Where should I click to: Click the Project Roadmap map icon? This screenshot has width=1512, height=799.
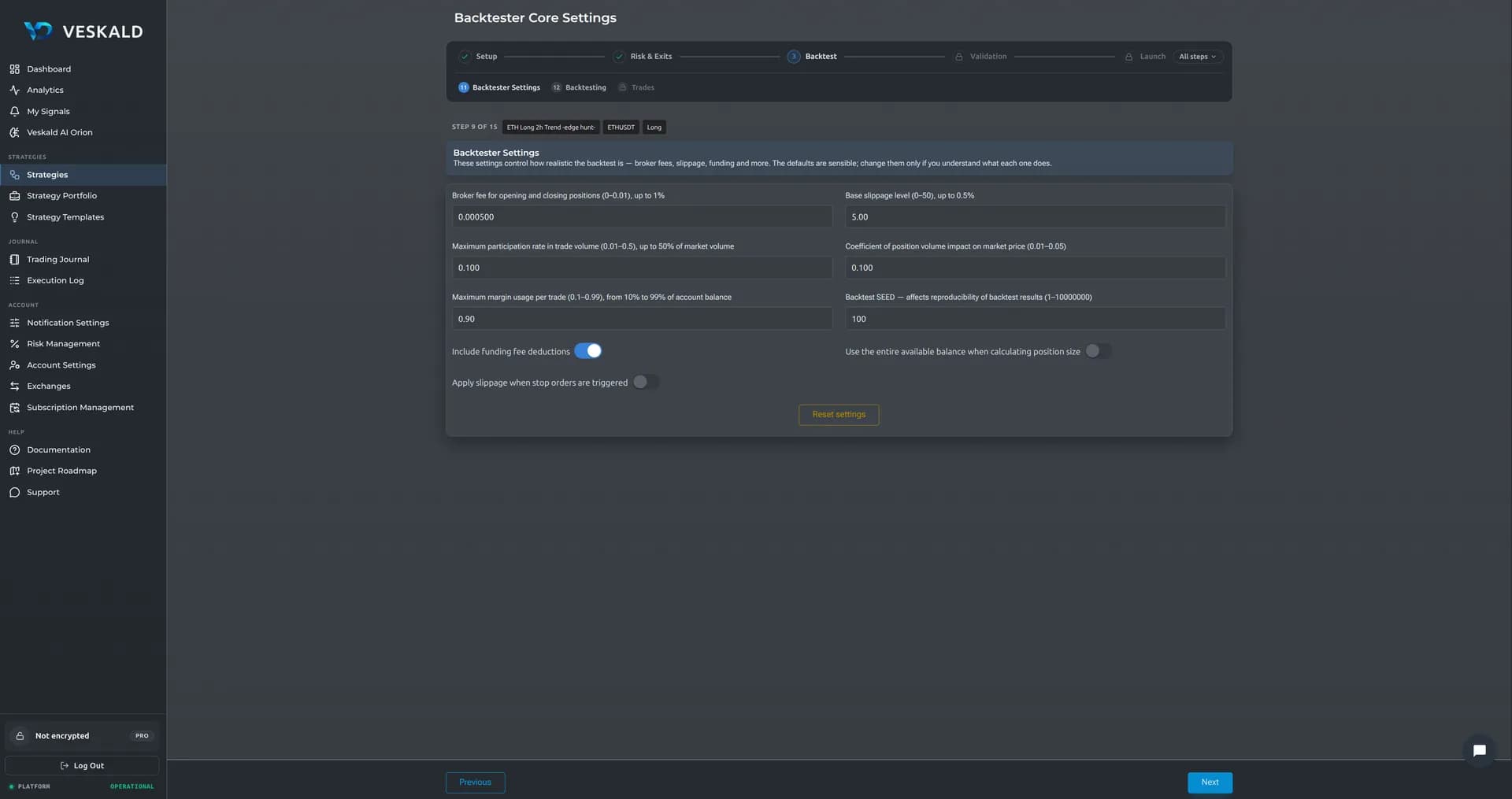pos(14,471)
